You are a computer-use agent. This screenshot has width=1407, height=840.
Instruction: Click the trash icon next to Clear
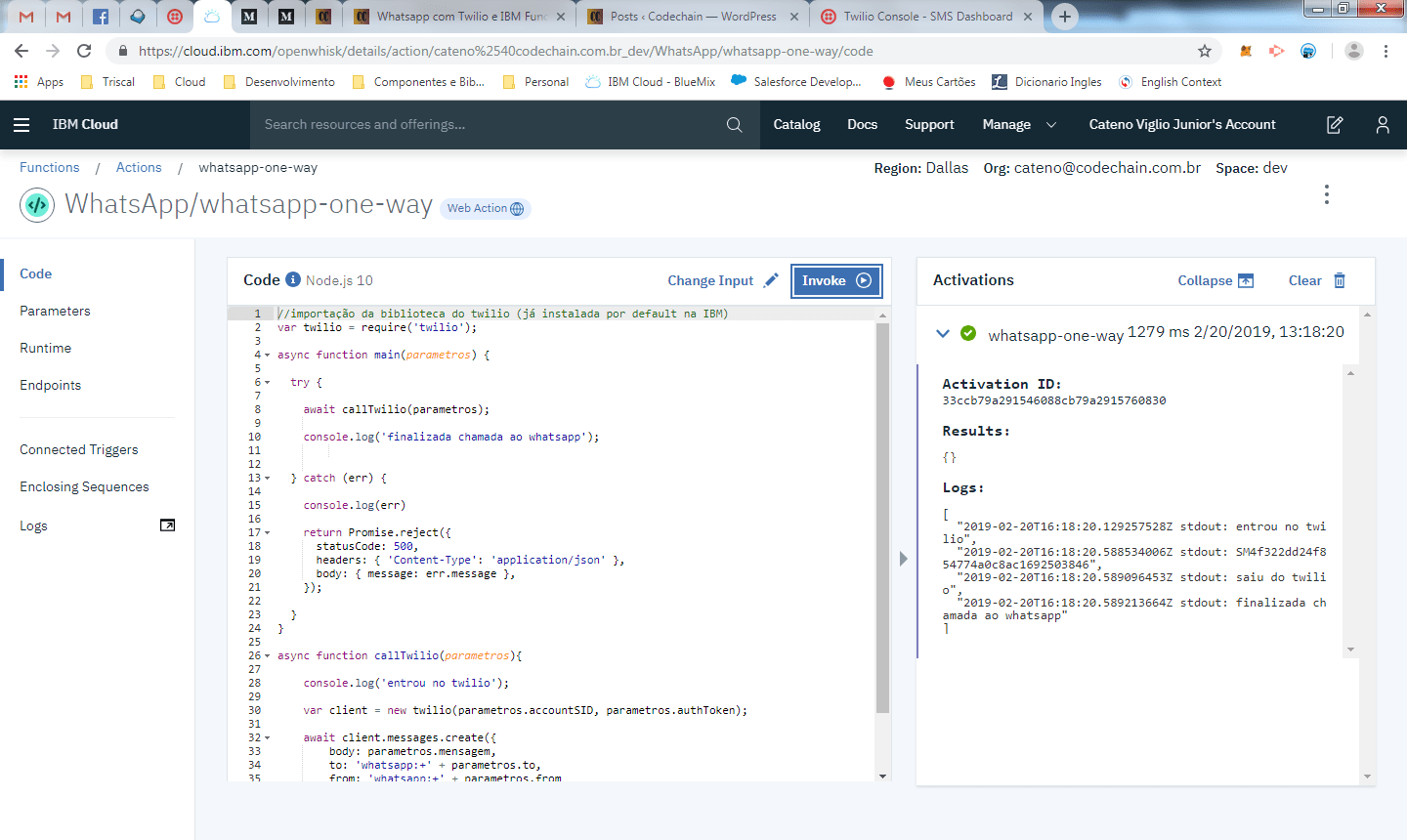(x=1340, y=280)
